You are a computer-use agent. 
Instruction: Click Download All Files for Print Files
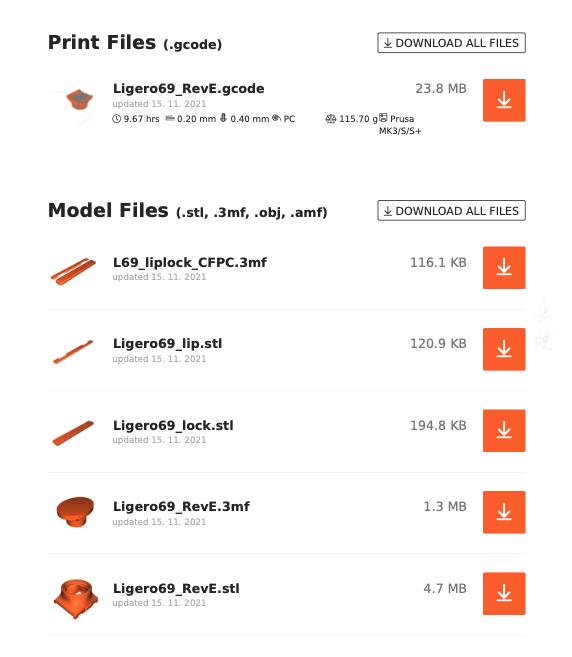tap(451, 43)
